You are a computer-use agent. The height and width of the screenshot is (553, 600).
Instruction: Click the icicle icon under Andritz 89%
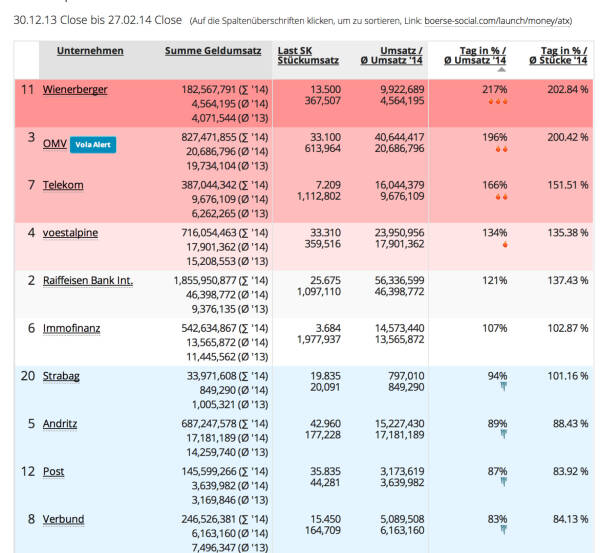click(x=504, y=434)
